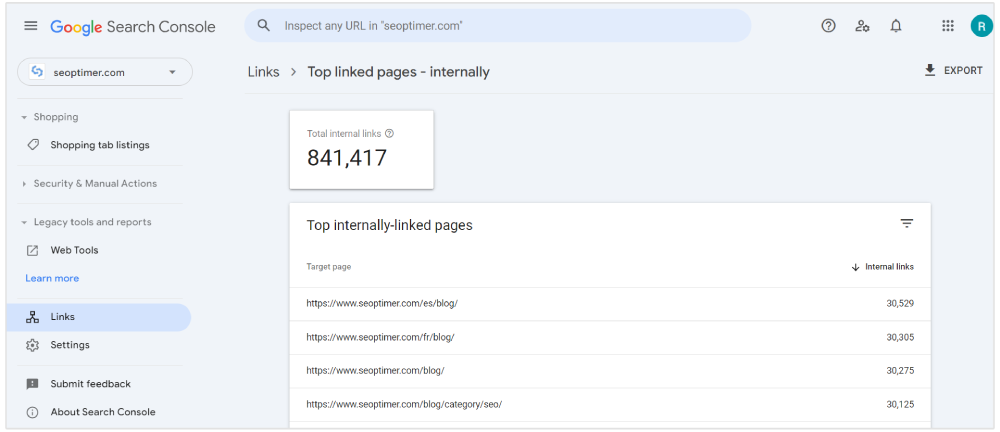The image size is (1000, 432).
Task: Open the Help question mark icon
Action: (828, 26)
